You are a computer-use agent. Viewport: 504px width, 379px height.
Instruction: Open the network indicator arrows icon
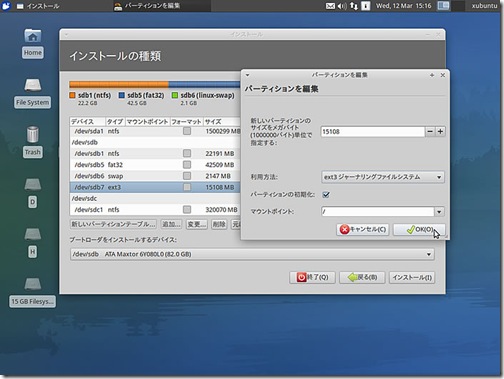[x=354, y=6]
